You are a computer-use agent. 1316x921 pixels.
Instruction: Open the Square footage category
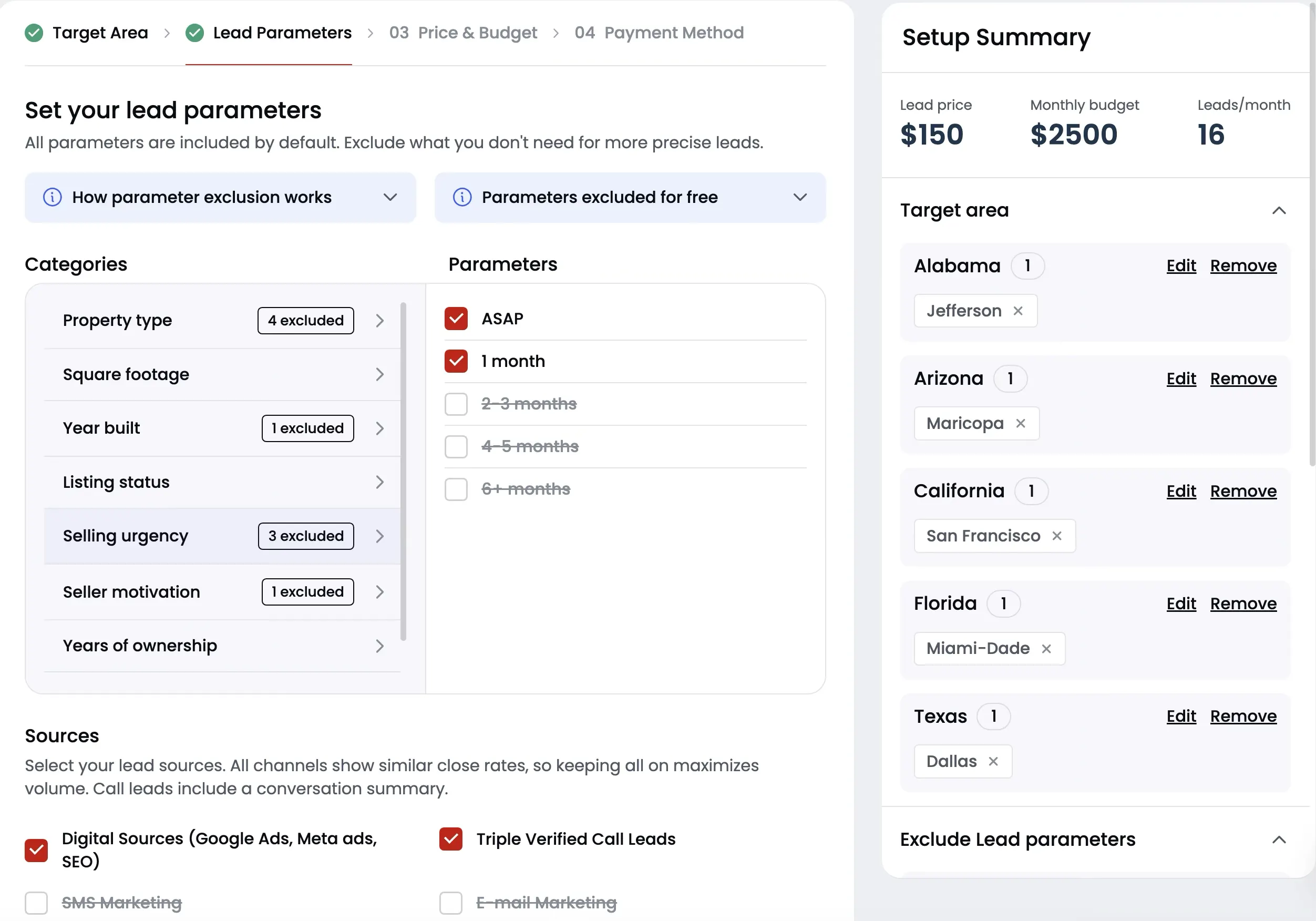[222, 374]
